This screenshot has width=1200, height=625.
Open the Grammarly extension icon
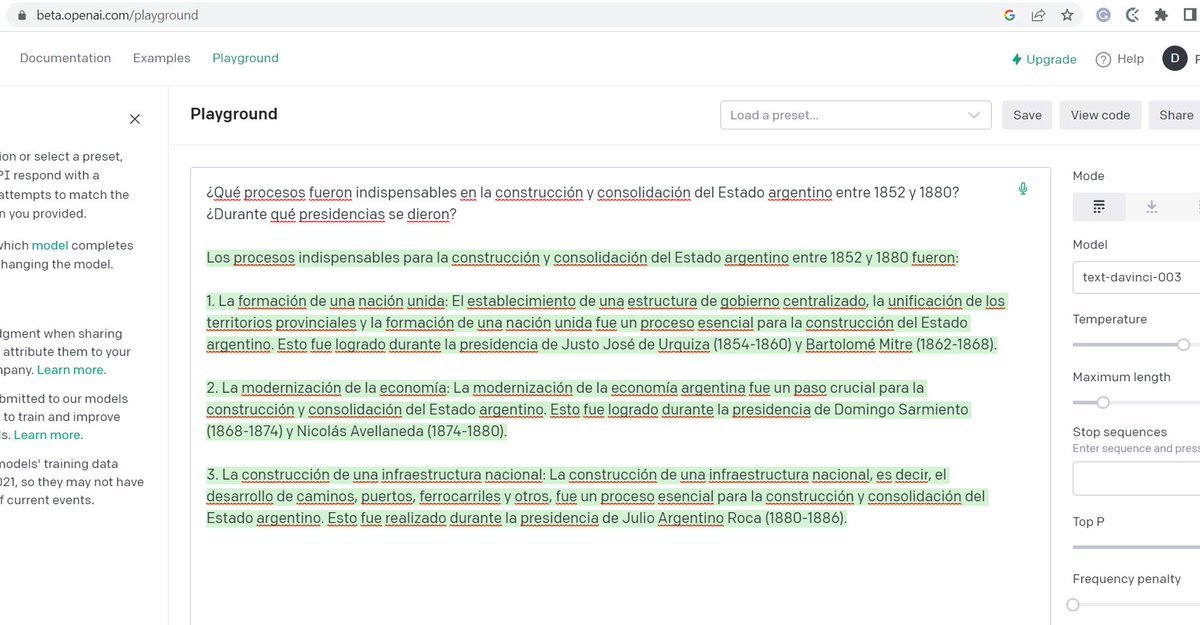point(1103,15)
